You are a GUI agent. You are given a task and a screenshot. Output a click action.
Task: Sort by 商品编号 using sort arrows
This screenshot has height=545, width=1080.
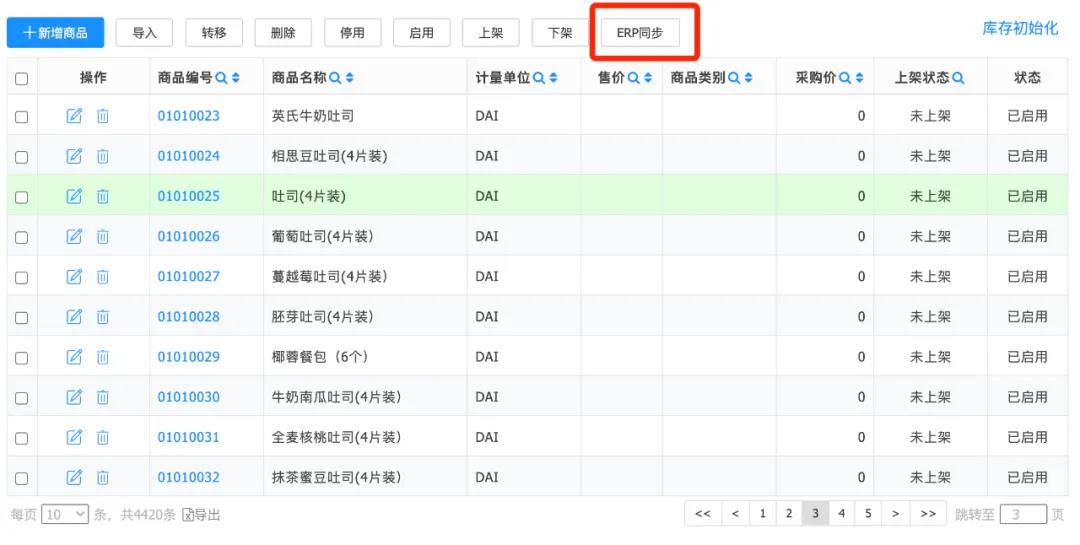click(236, 78)
